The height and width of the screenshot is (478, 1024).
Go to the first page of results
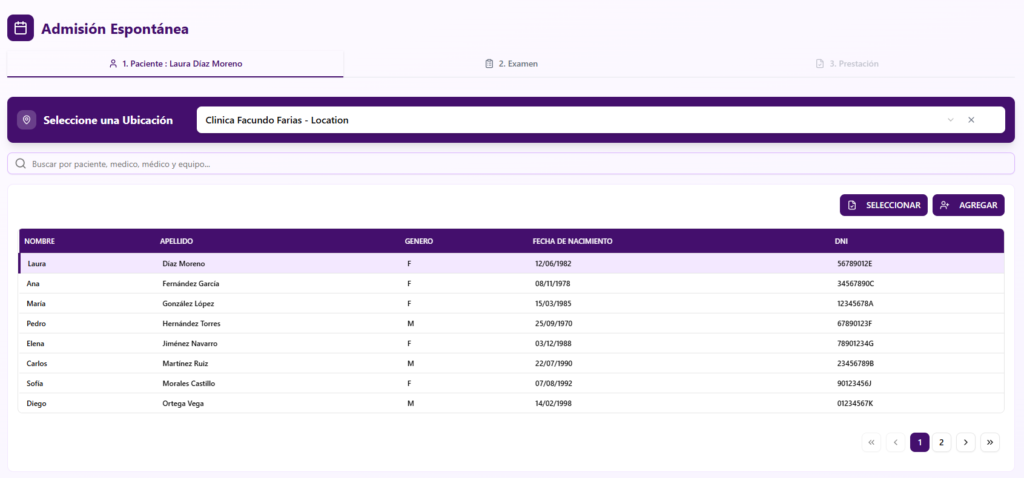tap(871, 442)
